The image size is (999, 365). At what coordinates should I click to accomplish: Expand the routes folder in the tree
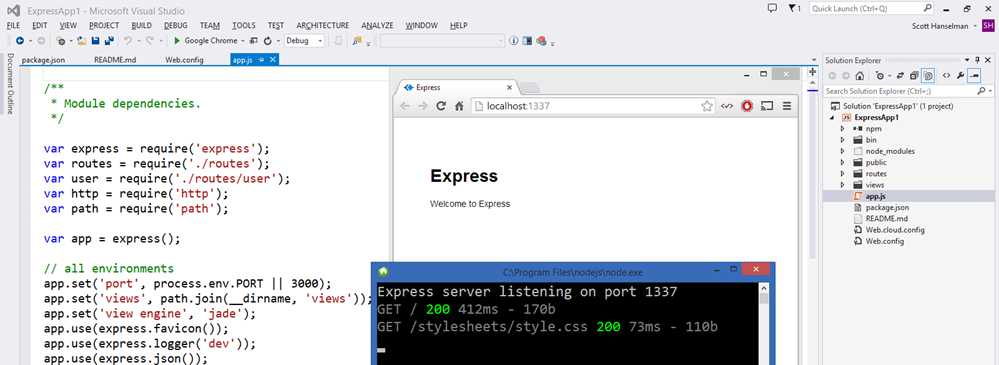842,174
